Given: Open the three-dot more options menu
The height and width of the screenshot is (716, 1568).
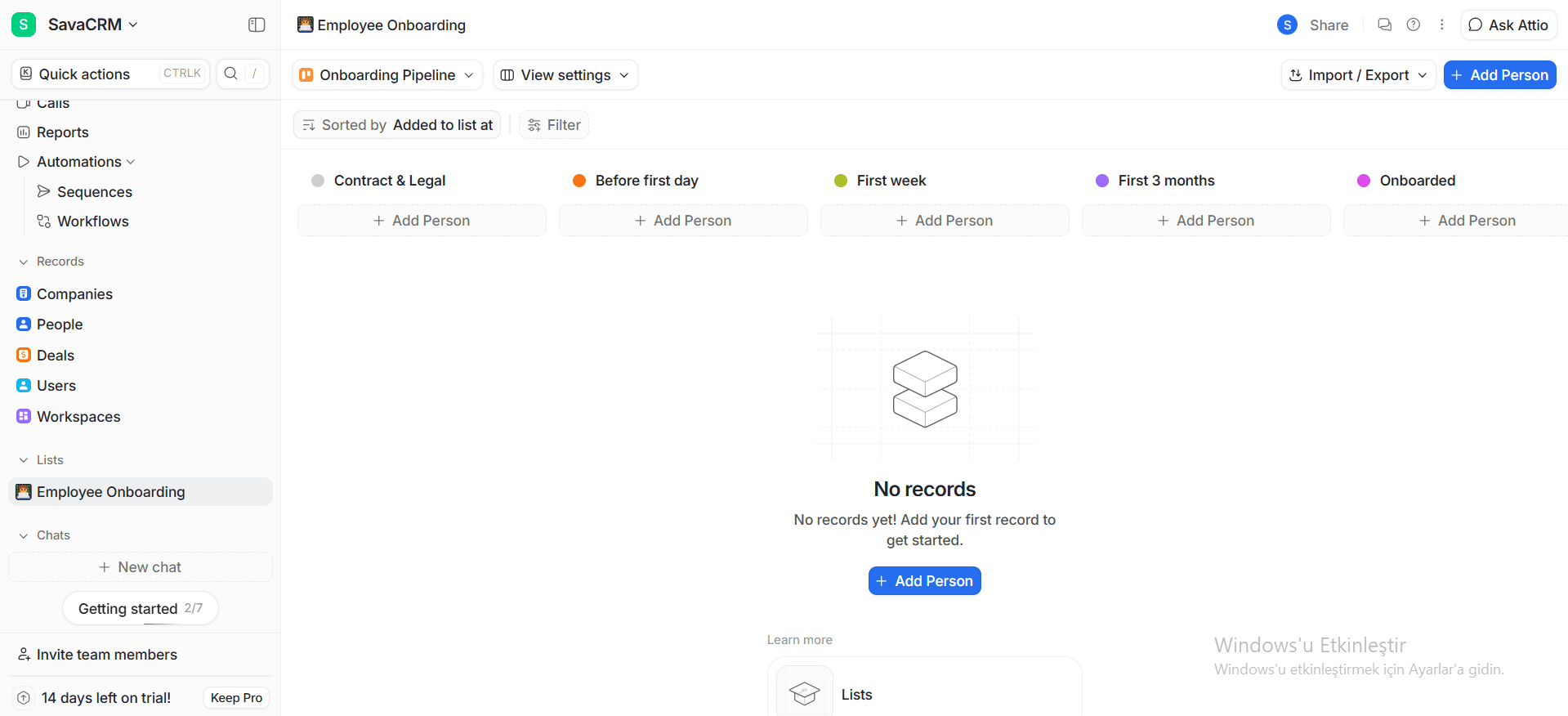Looking at the screenshot, I should point(1442,25).
